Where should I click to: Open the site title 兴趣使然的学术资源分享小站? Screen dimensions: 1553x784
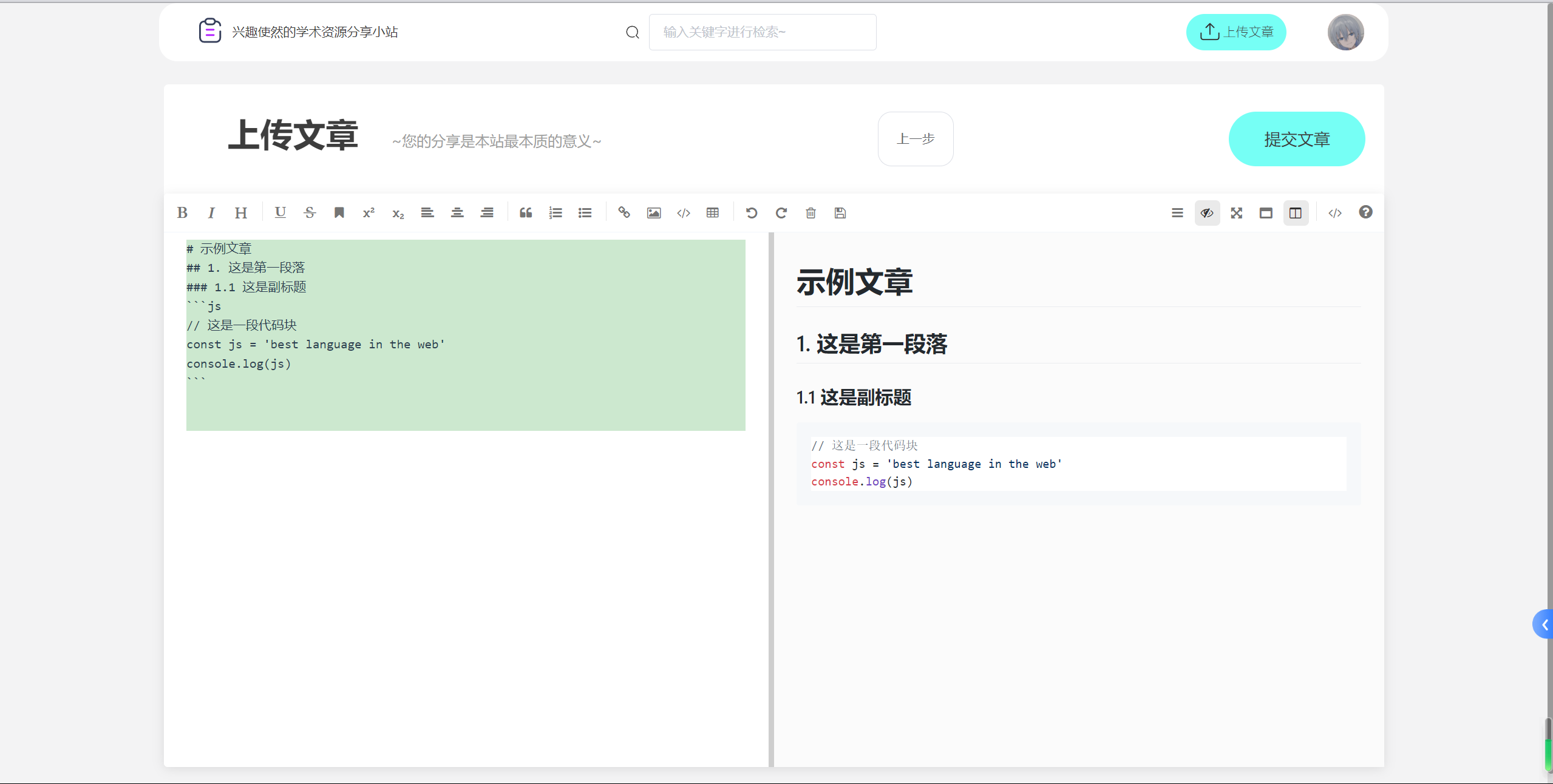(x=315, y=32)
